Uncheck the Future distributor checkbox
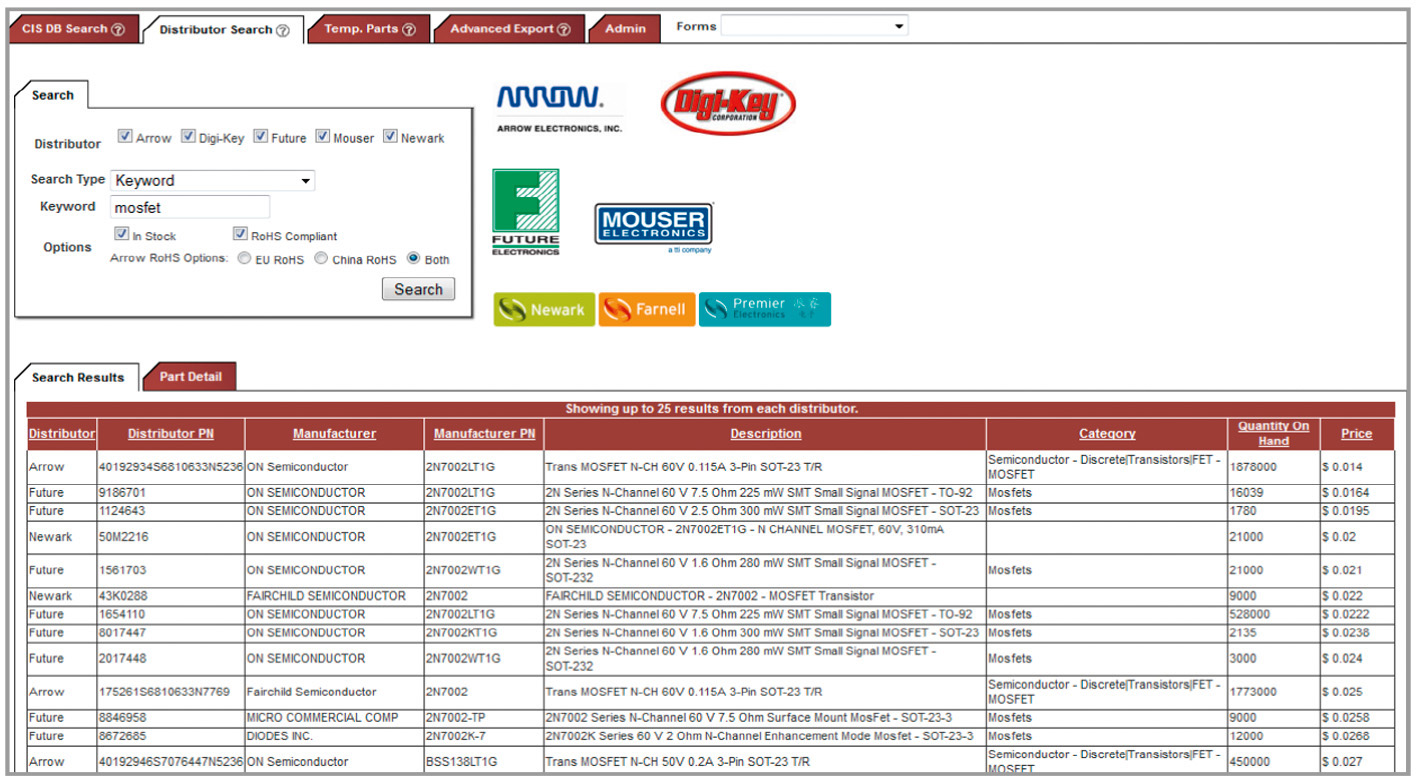The image size is (1416, 781). pos(260,137)
